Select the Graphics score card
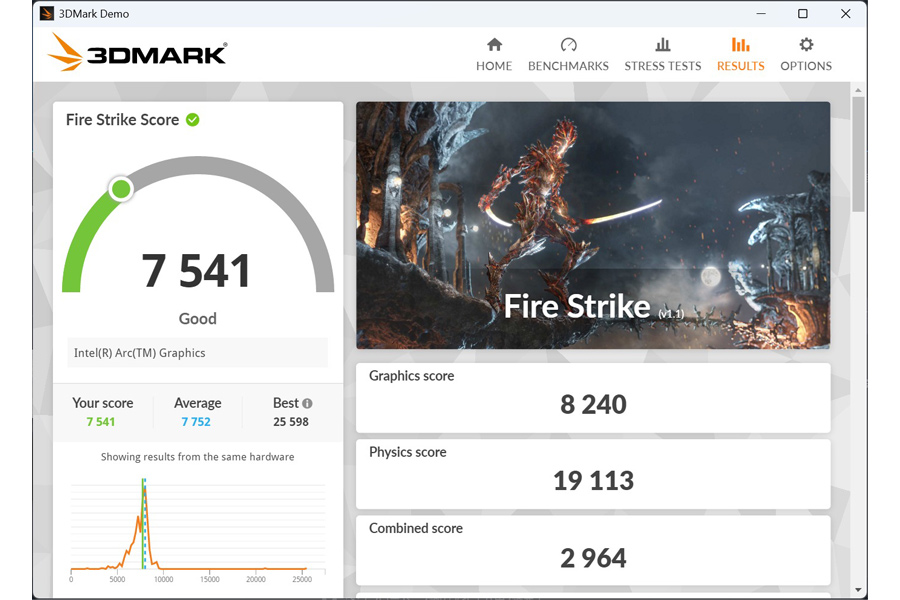Viewport: 900px width, 600px height. [593, 397]
